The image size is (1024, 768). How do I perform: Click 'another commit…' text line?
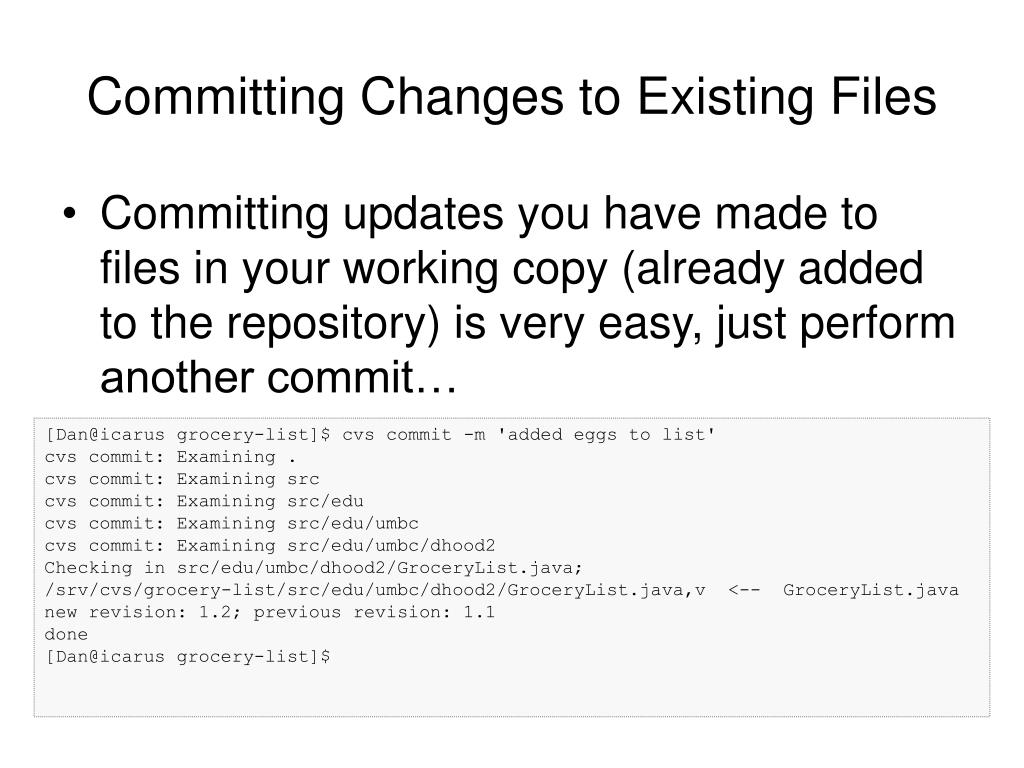pyautogui.click(x=278, y=377)
